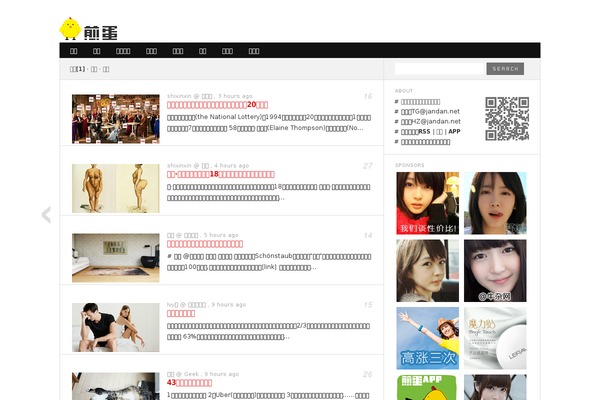Click the left arrow previous-page icon

click(46, 215)
